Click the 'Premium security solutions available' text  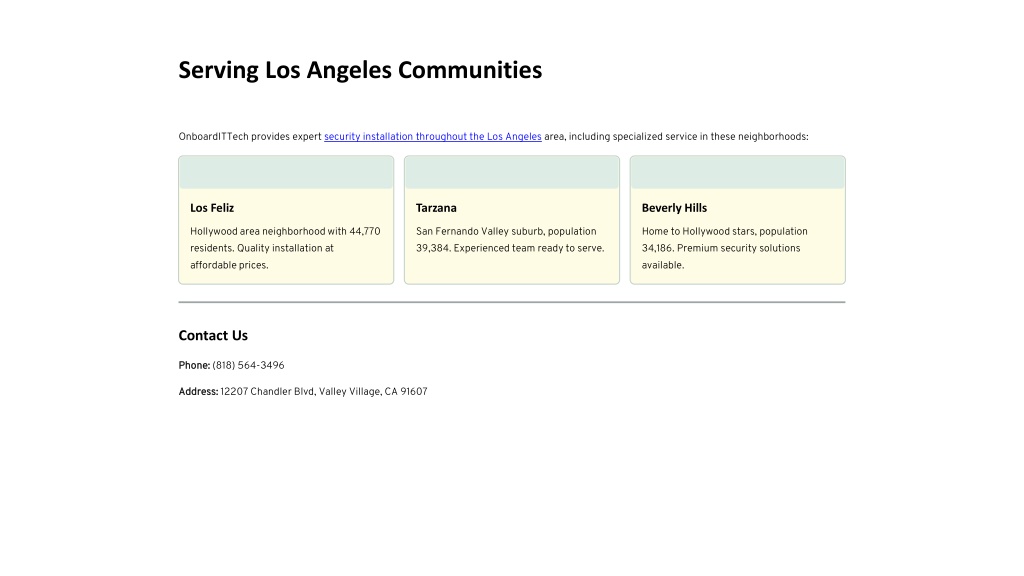coord(721,257)
